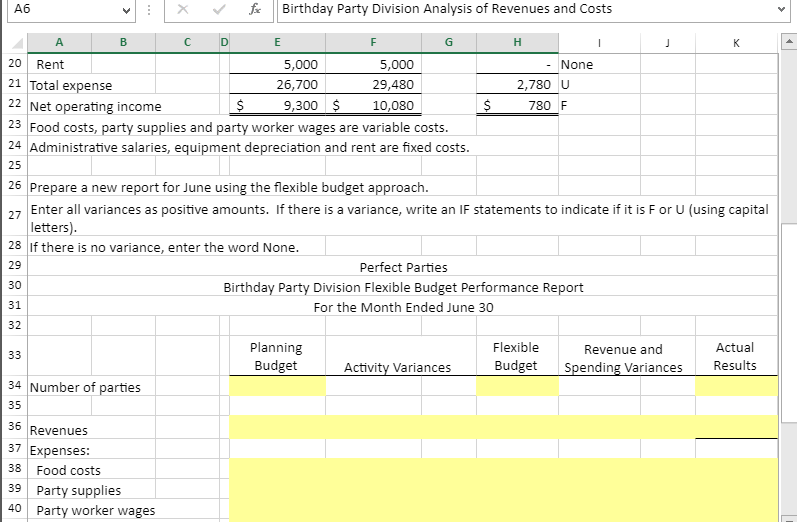Click the scroll up arrow of the vertical scrollbar
Screen dimensions: 797x522
click(788, 43)
